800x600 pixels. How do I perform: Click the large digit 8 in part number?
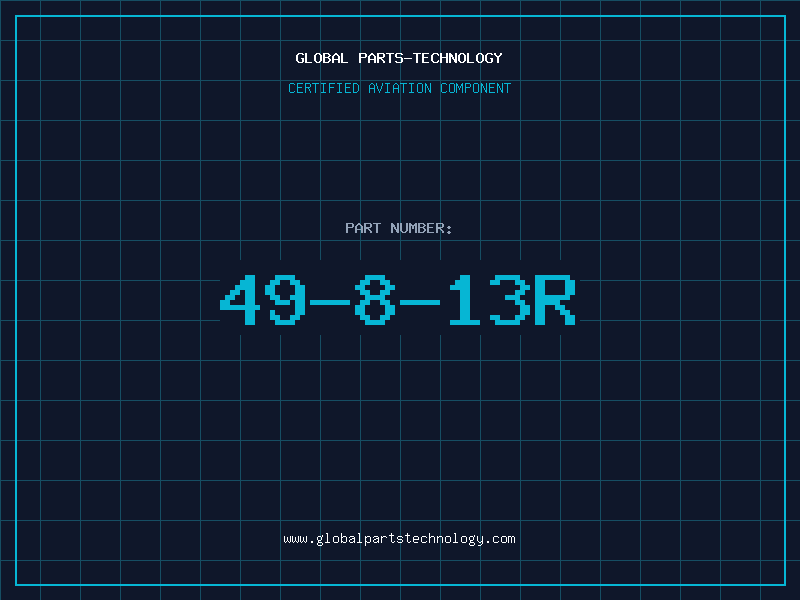pyautogui.click(x=375, y=299)
